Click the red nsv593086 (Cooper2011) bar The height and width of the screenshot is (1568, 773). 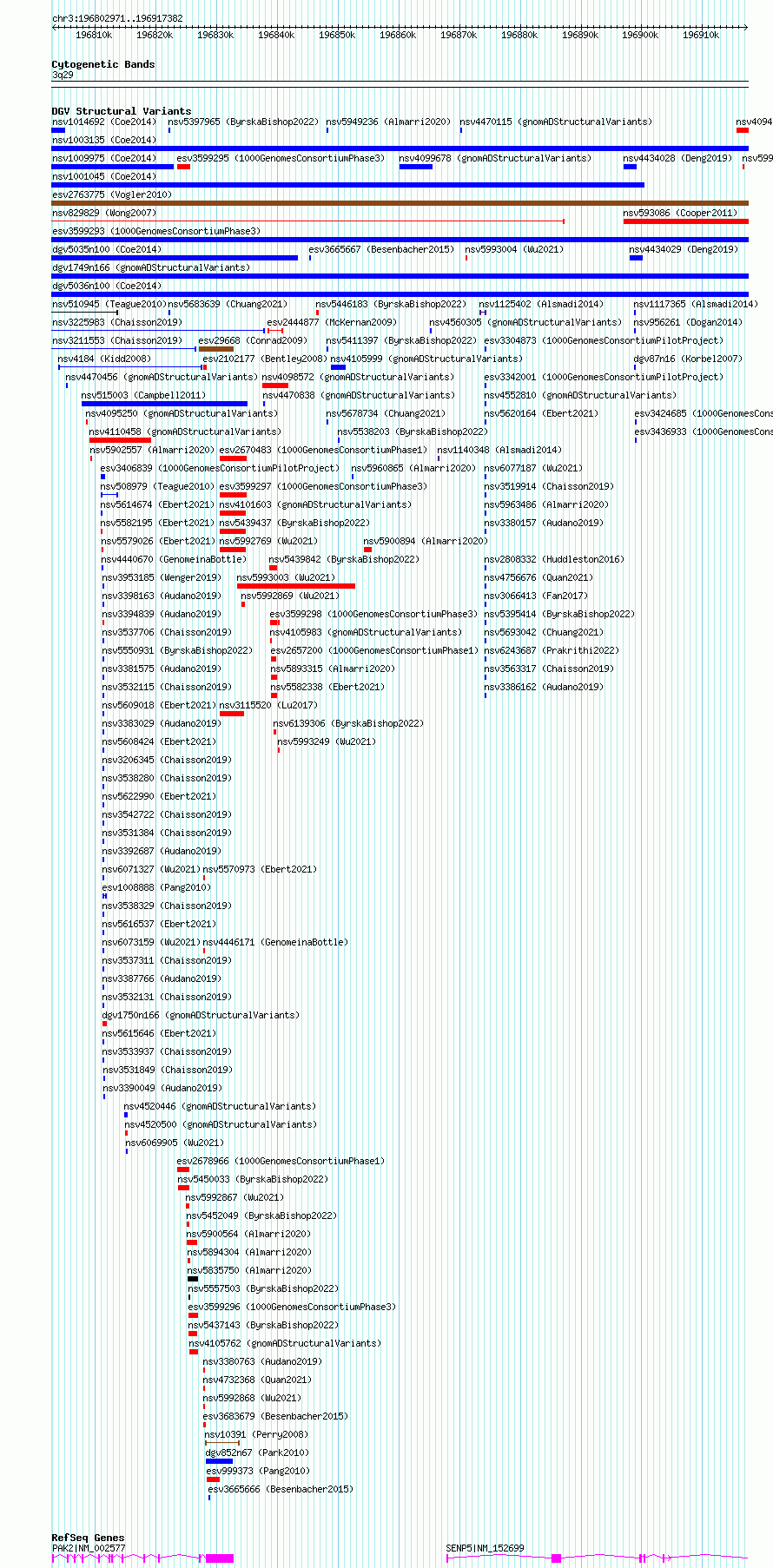(x=685, y=221)
